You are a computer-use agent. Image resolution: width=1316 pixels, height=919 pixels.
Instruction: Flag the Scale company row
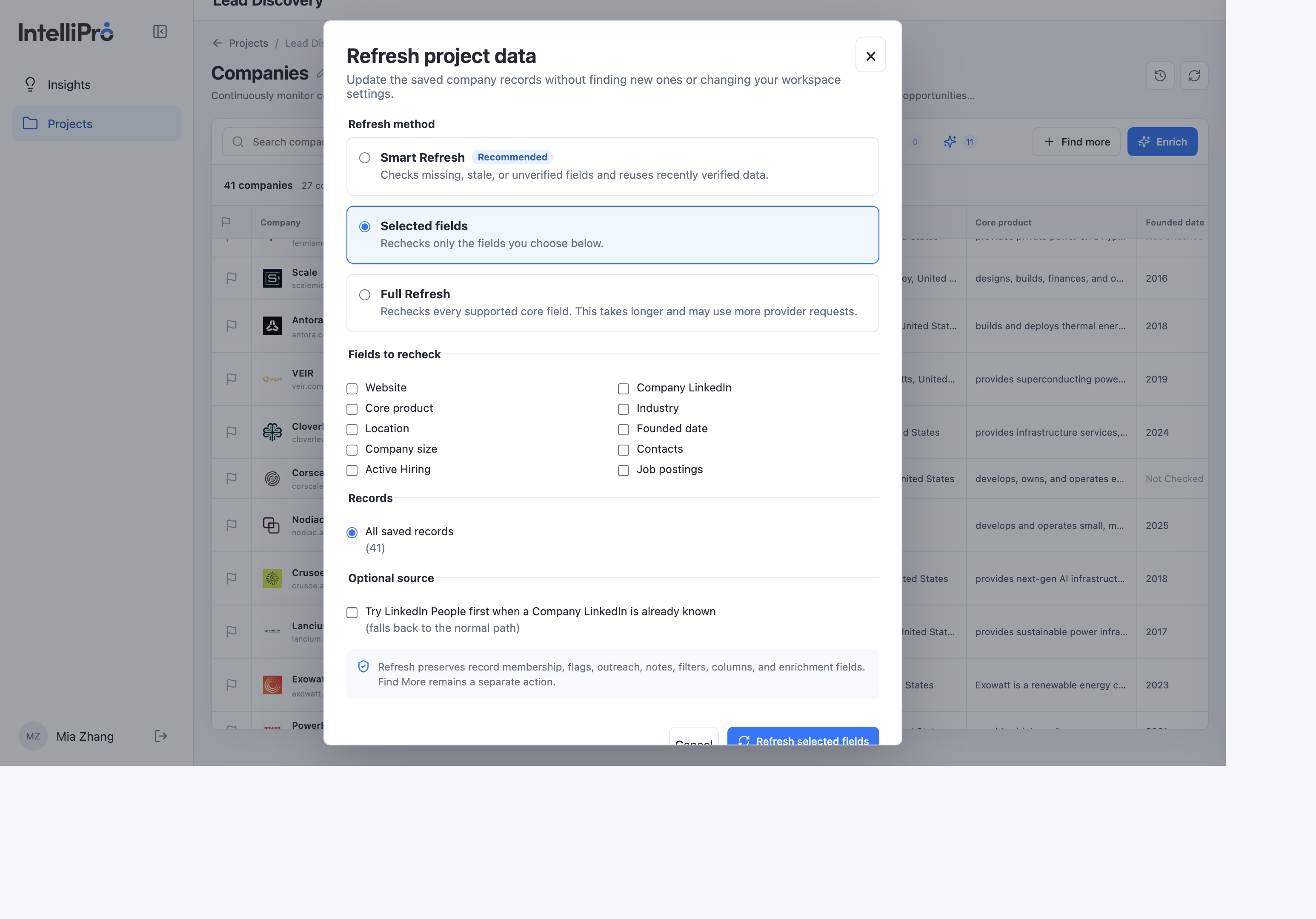pos(232,278)
